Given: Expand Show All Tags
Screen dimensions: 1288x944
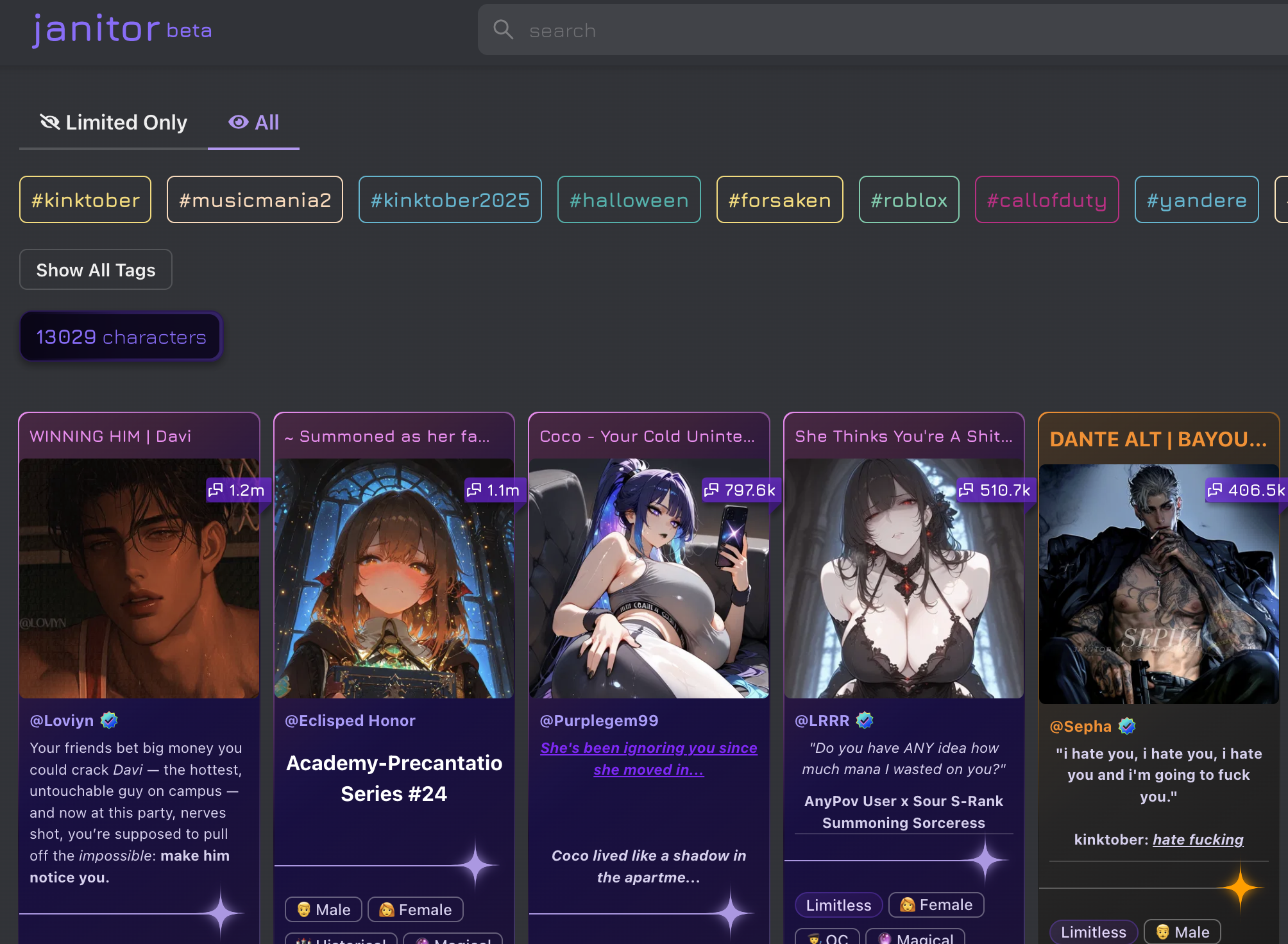Looking at the screenshot, I should tap(96, 270).
